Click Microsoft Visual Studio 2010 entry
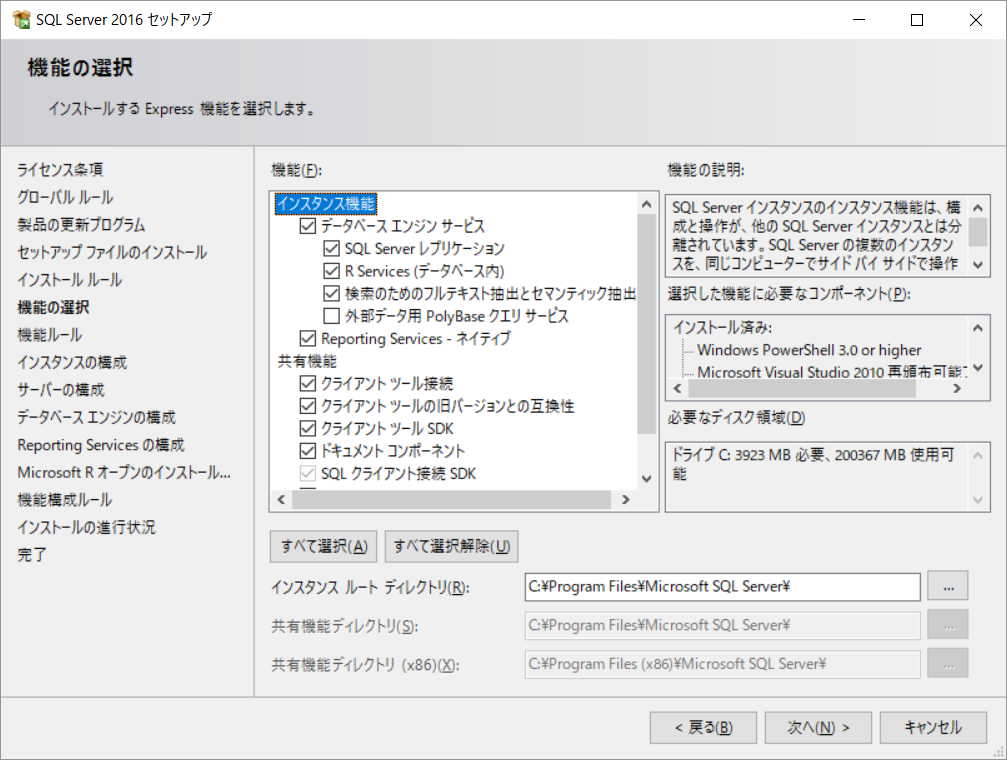1007x760 pixels. [832, 371]
